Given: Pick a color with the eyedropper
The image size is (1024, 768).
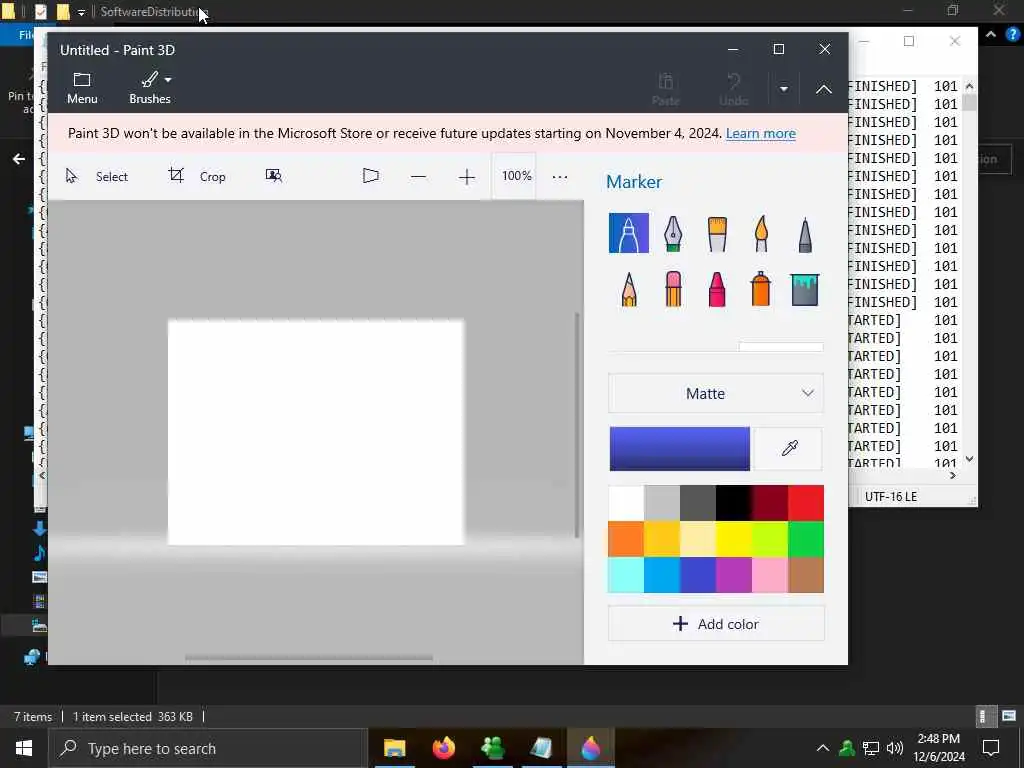Looking at the screenshot, I should point(788,449).
